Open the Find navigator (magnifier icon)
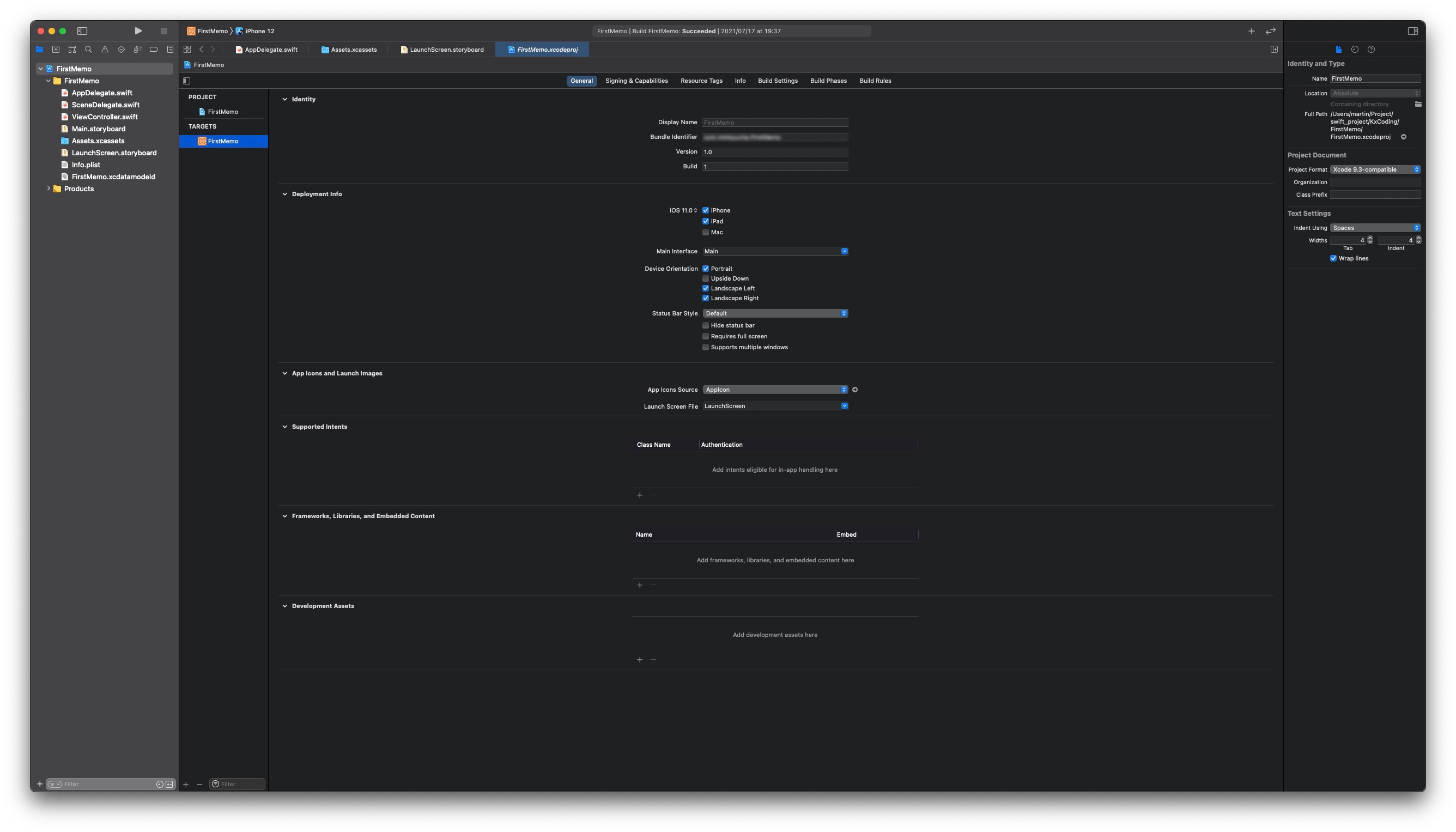1456x832 pixels. coord(89,50)
